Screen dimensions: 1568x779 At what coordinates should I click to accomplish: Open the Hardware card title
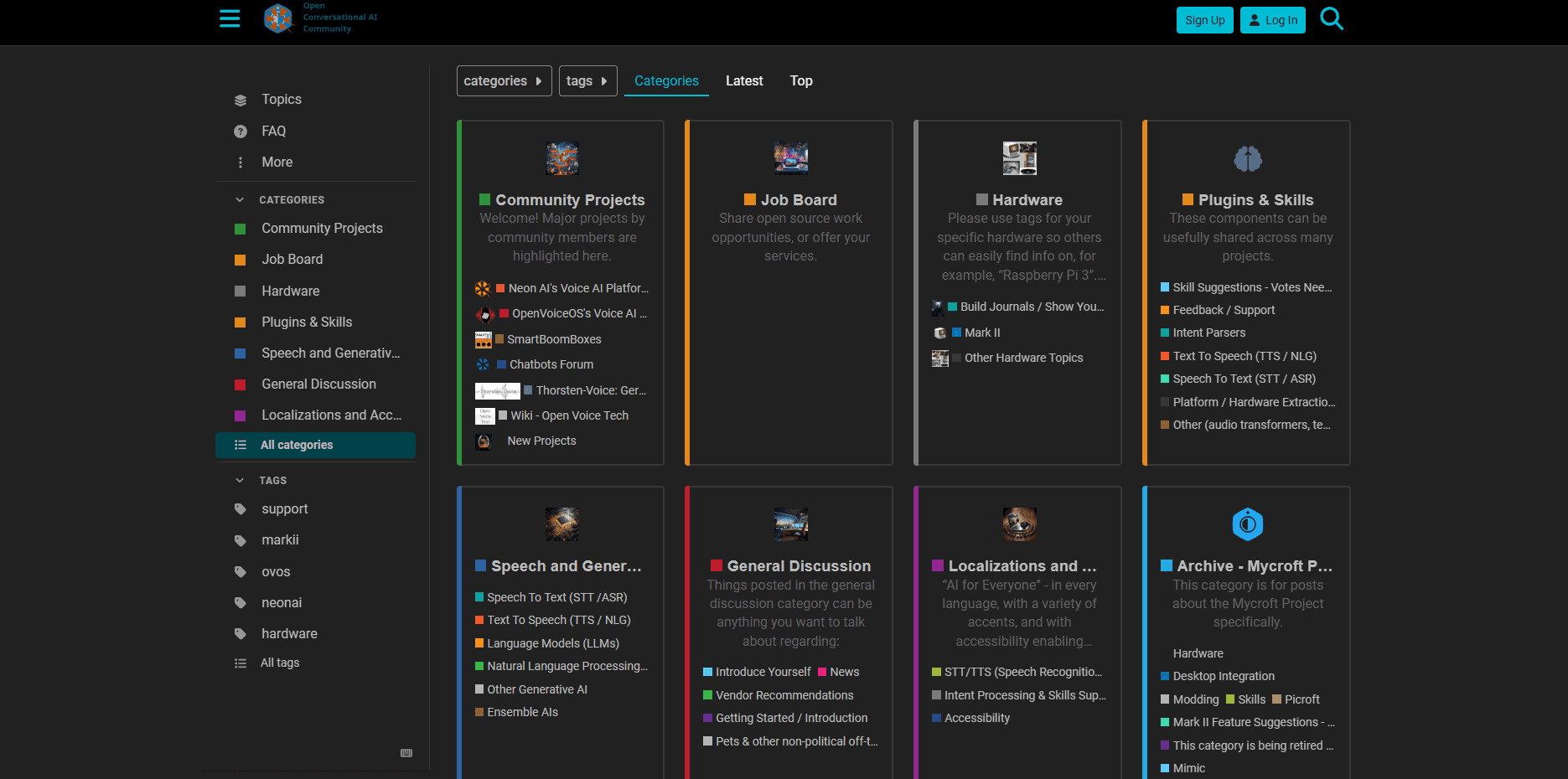tap(1027, 200)
